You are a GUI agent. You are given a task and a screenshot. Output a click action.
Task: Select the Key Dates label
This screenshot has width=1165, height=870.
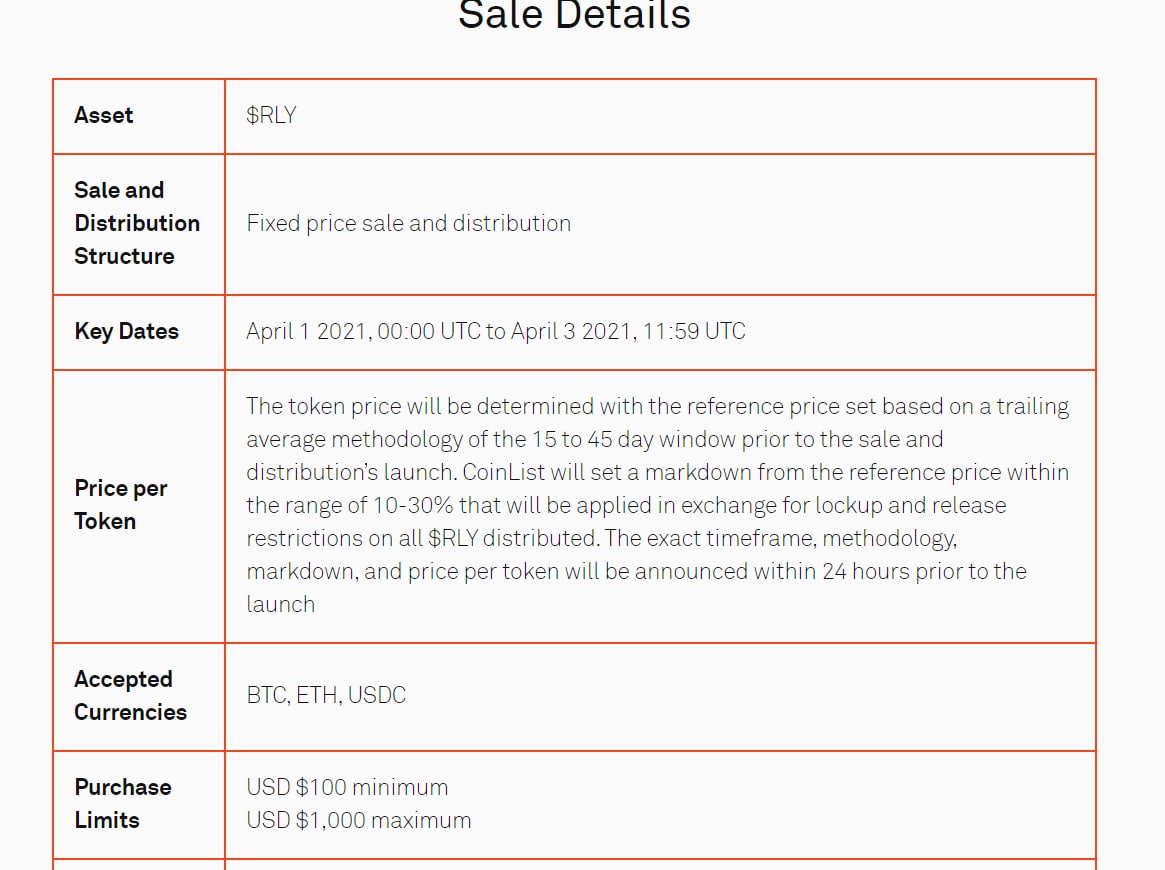(126, 331)
